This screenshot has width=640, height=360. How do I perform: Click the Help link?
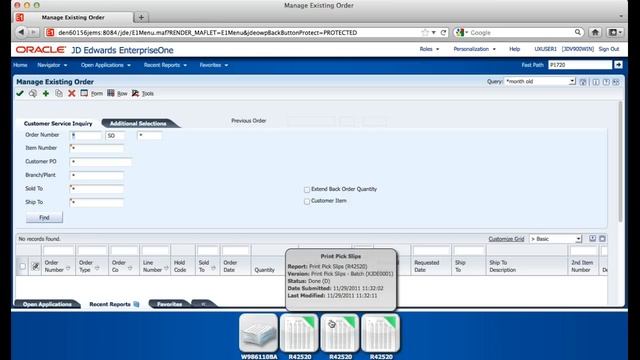514,49
